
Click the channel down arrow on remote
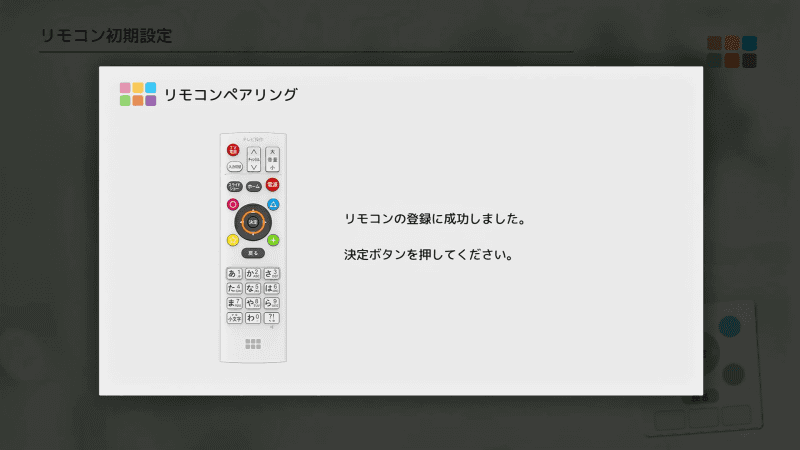(254, 167)
